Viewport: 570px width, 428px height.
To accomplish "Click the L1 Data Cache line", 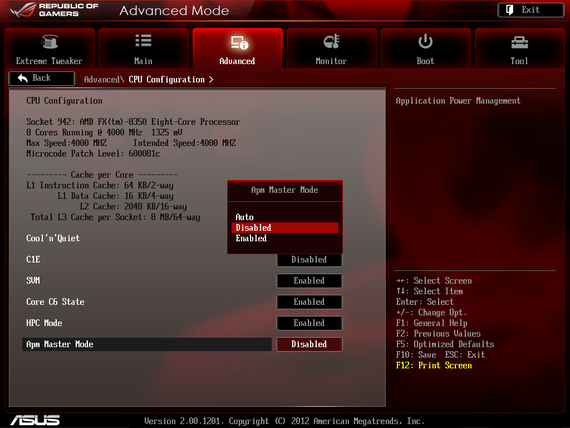I will (x=115, y=196).
